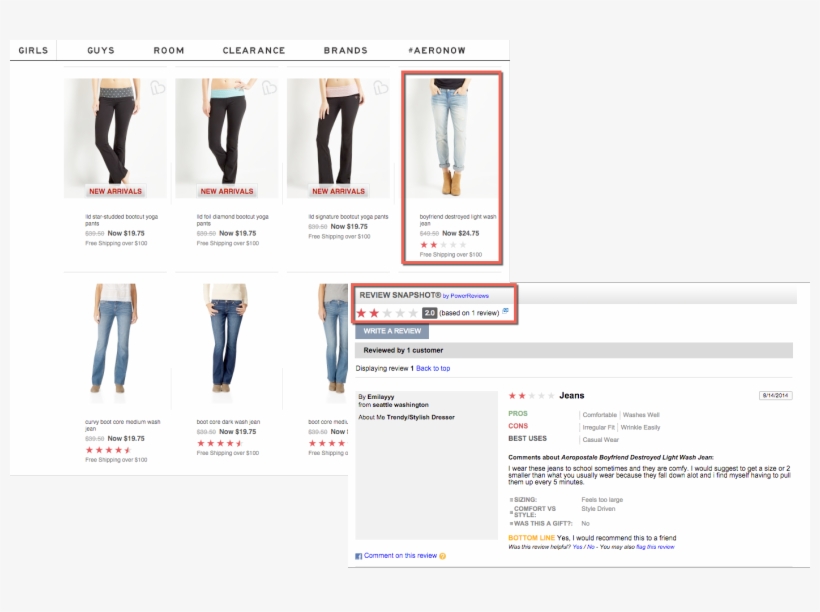Open the GIRLS navigation tab
820x612 pixels.
click(33, 50)
